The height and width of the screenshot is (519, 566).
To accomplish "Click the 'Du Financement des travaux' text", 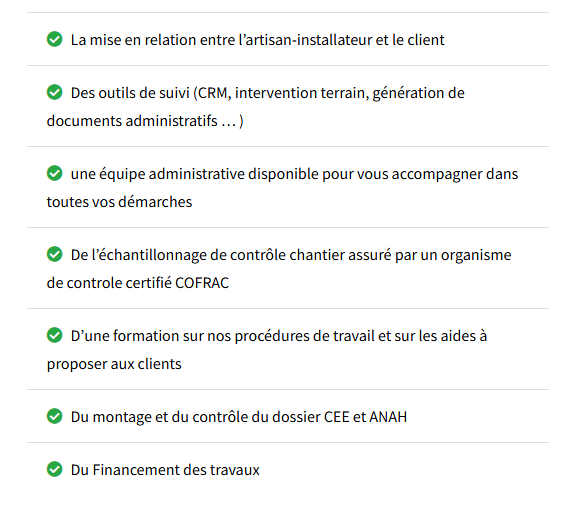I will (x=165, y=470).
